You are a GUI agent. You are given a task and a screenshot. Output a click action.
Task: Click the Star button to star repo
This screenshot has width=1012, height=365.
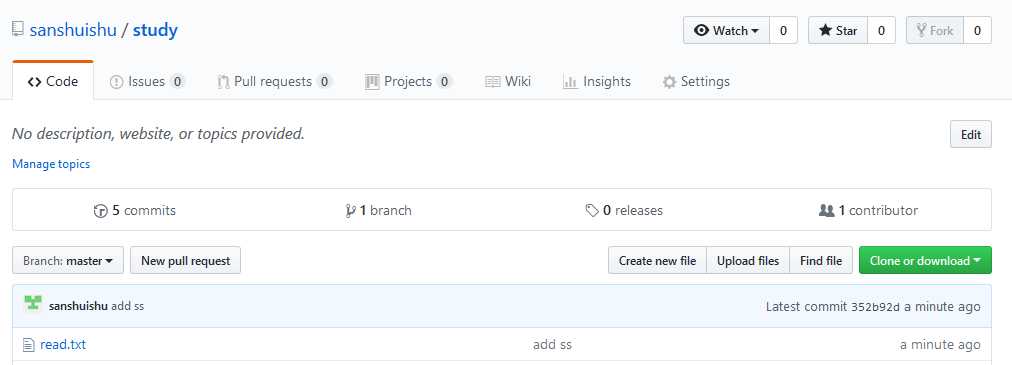(838, 30)
